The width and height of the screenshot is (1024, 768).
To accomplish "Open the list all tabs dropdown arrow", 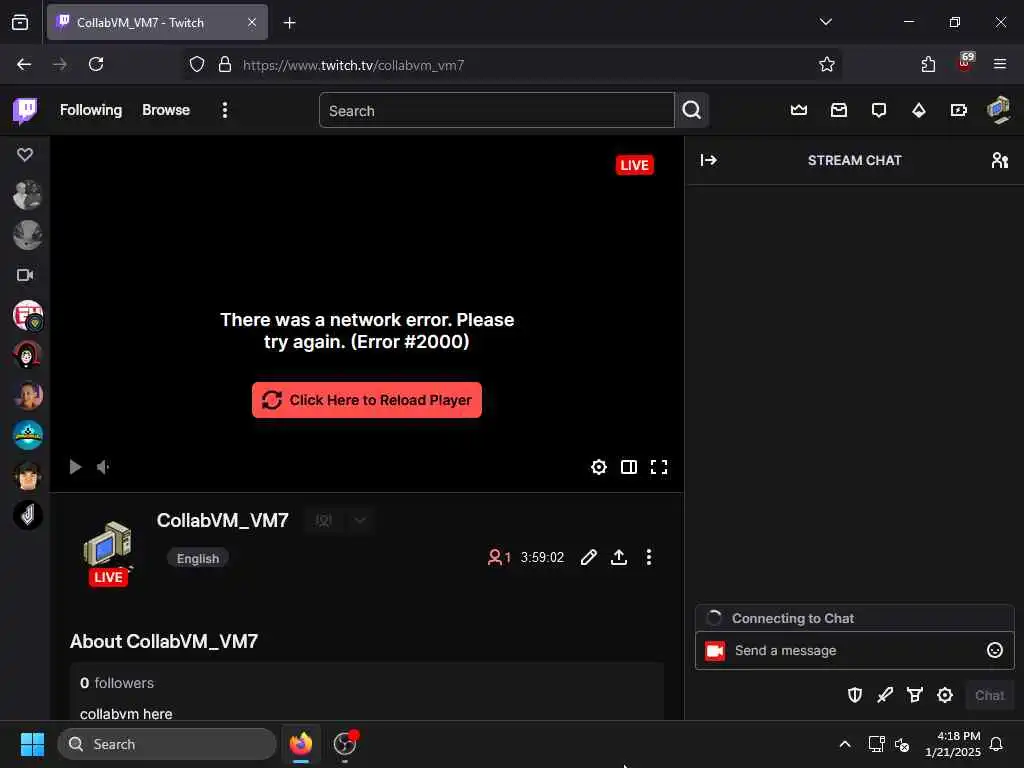I will point(825,22).
